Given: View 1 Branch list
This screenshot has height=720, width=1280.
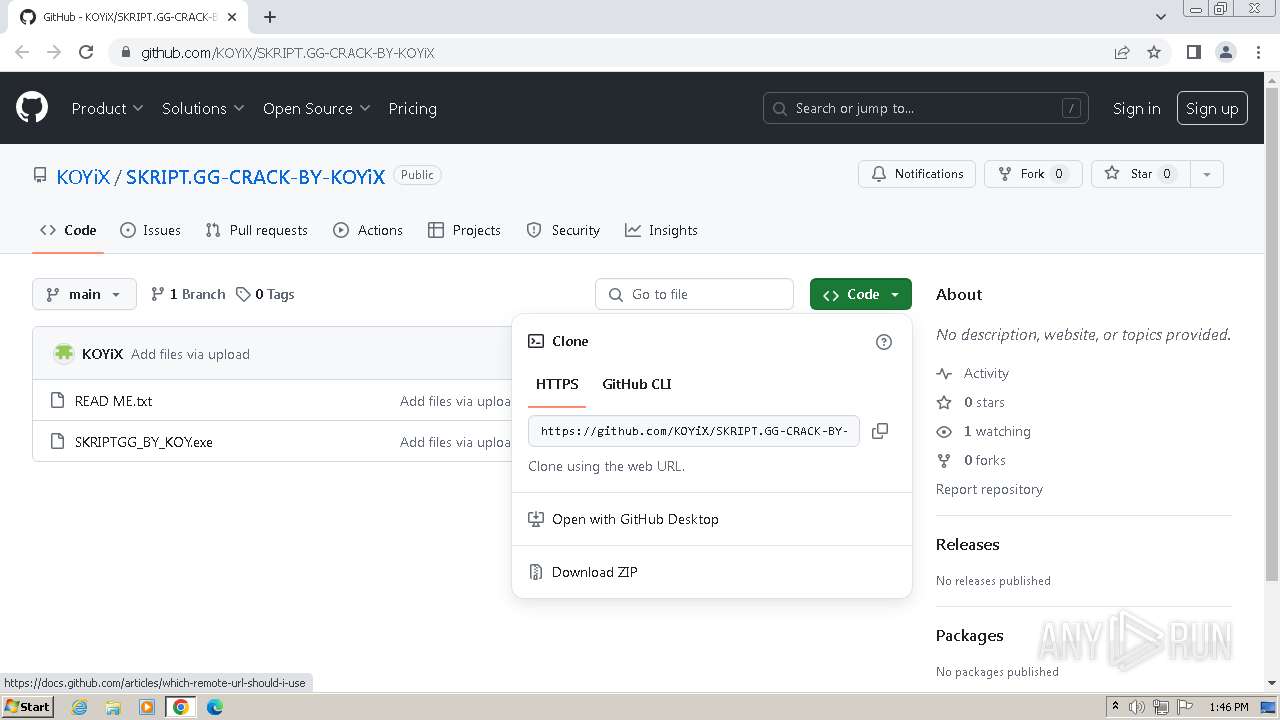Looking at the screenshot, I should click(188, 294).
